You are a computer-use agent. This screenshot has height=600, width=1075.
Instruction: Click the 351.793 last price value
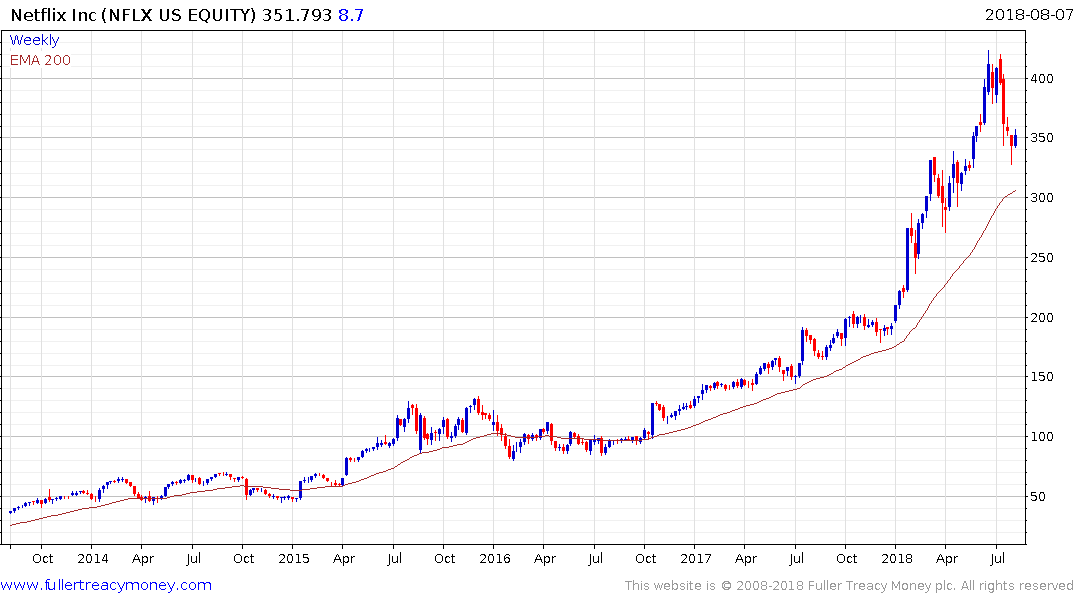297,14
